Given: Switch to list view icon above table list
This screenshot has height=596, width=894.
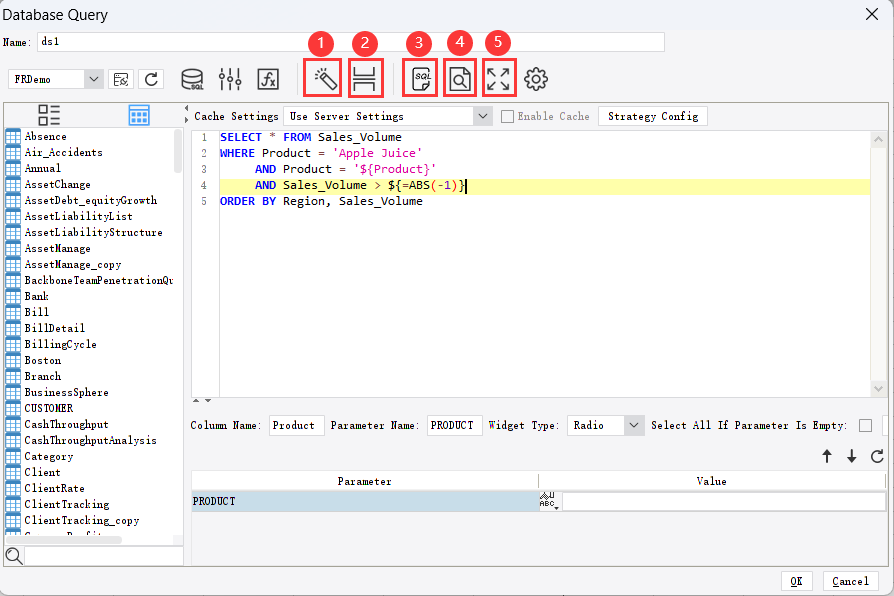Looking at the screenshot, I should 49,115.
